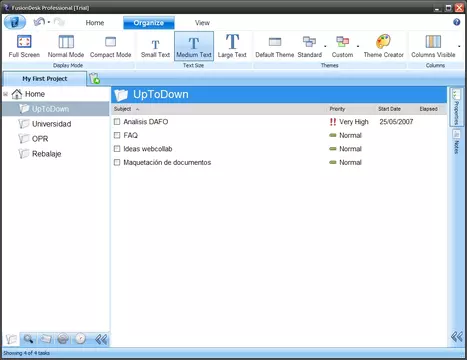Switch to Full Screen display mode
Viewport: 467px width, 360px height.
pos(24,46)
